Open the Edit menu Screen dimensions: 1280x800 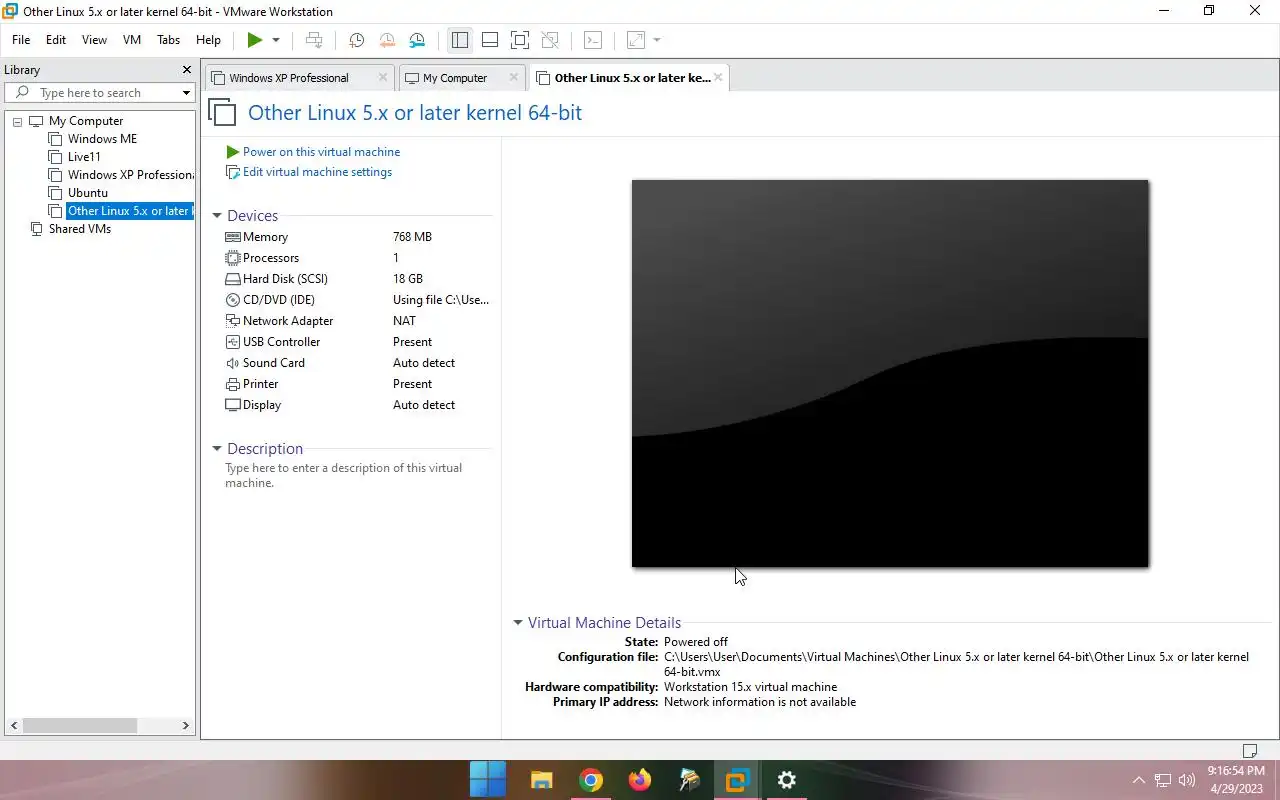(x=56, y=40)
